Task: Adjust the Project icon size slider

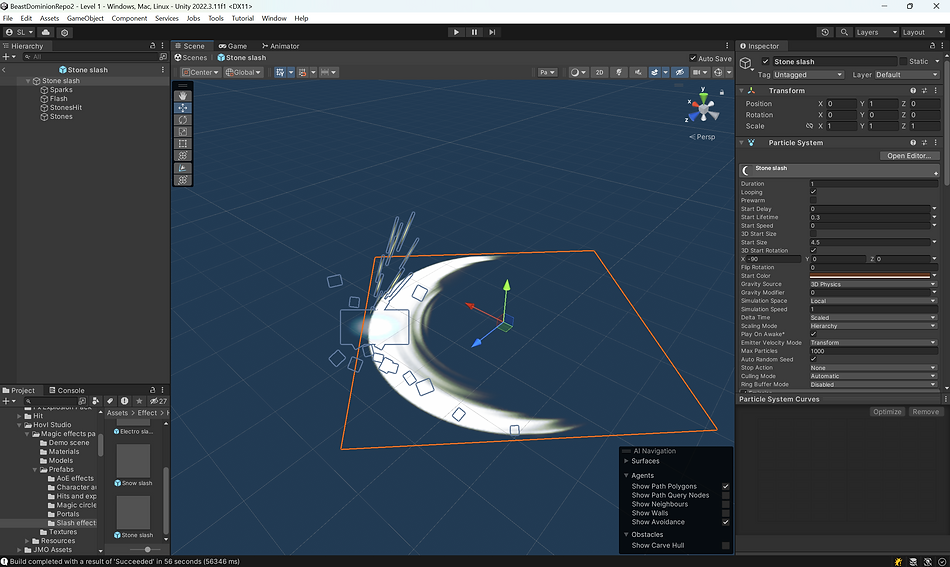Action: [147, 549]
